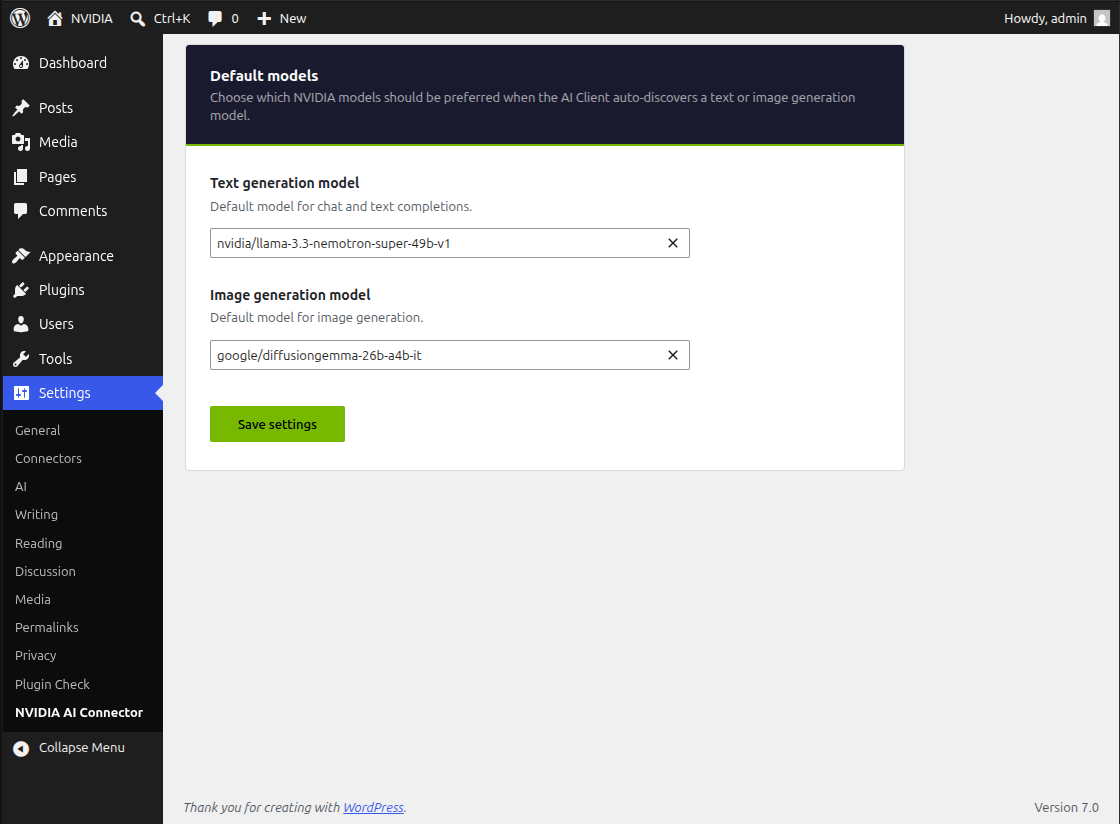Click the Tools wrench icon
Image resolution: width=1120 pixels, height=824 pixels.
[x=21, y=358]
